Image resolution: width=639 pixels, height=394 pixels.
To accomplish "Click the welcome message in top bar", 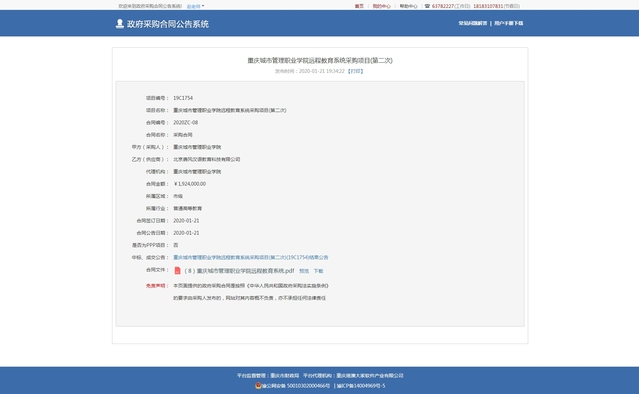I will click(150, 6).
